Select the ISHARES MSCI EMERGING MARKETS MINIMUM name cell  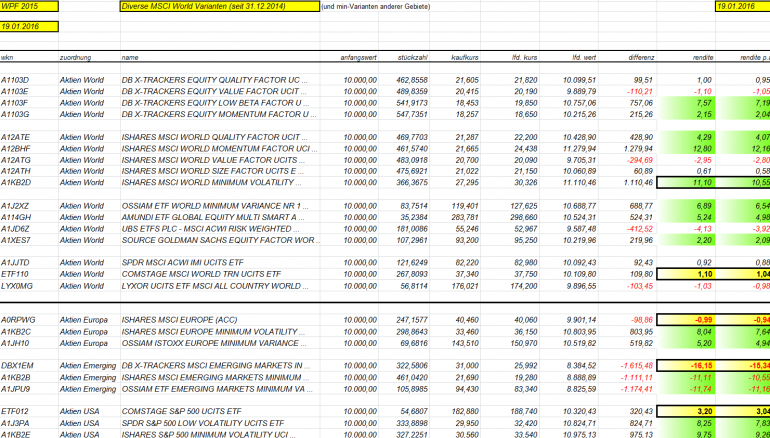click(220, 378)
